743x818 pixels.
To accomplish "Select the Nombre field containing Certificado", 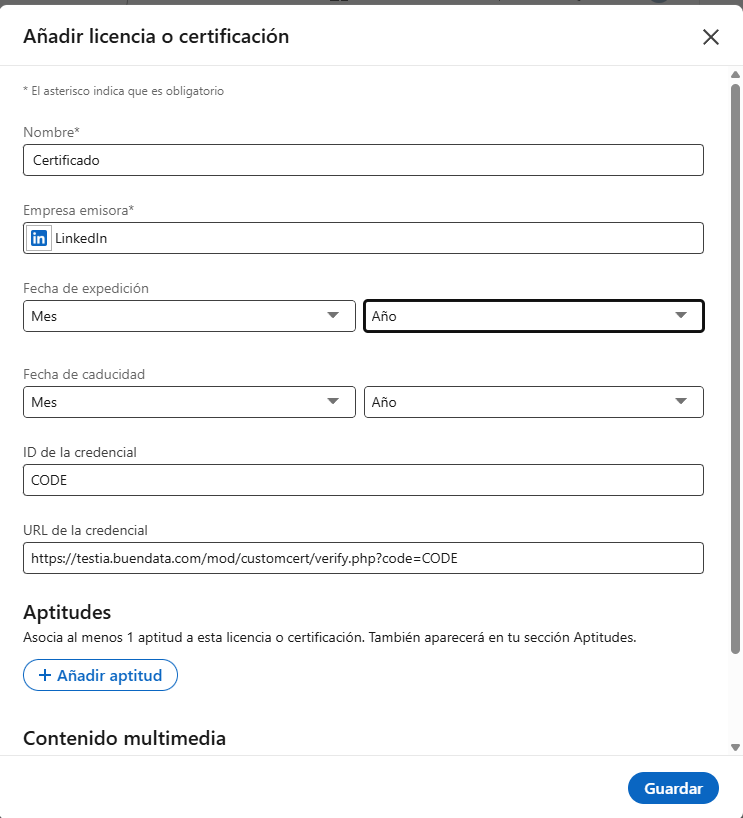I will pyautogui.click(x=363, y=160).
